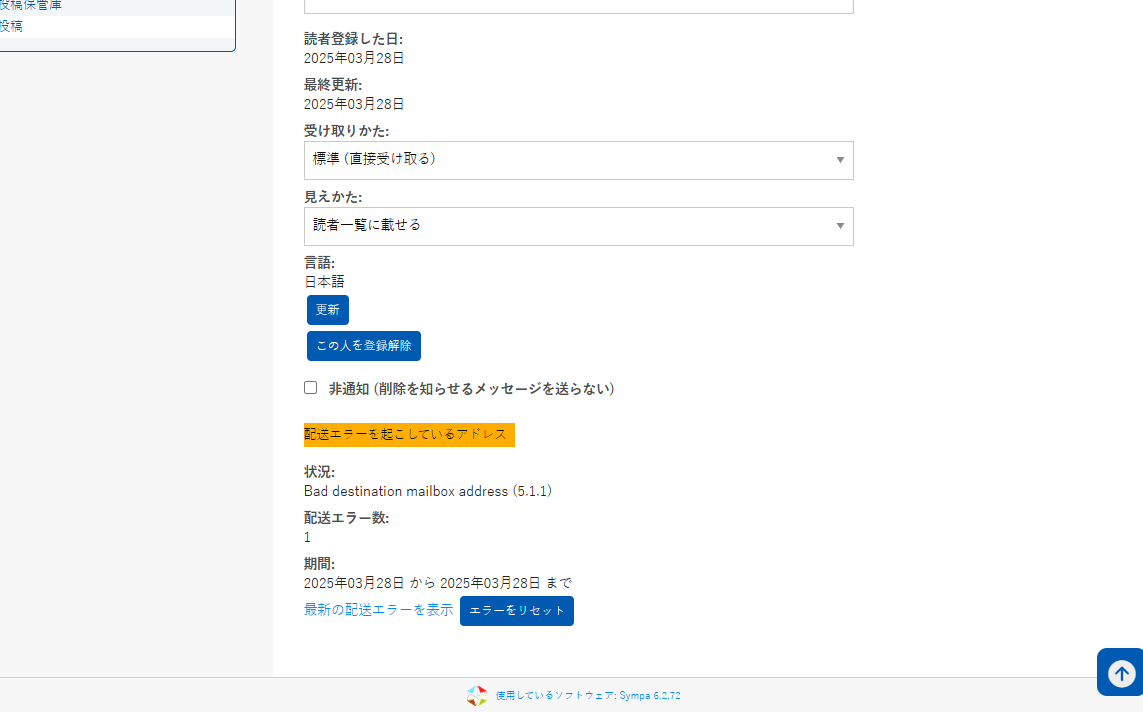The height and width of the screenshot is (712, 1143).
Task: Click the 配送エラー数 label
Action: (346, 518)
